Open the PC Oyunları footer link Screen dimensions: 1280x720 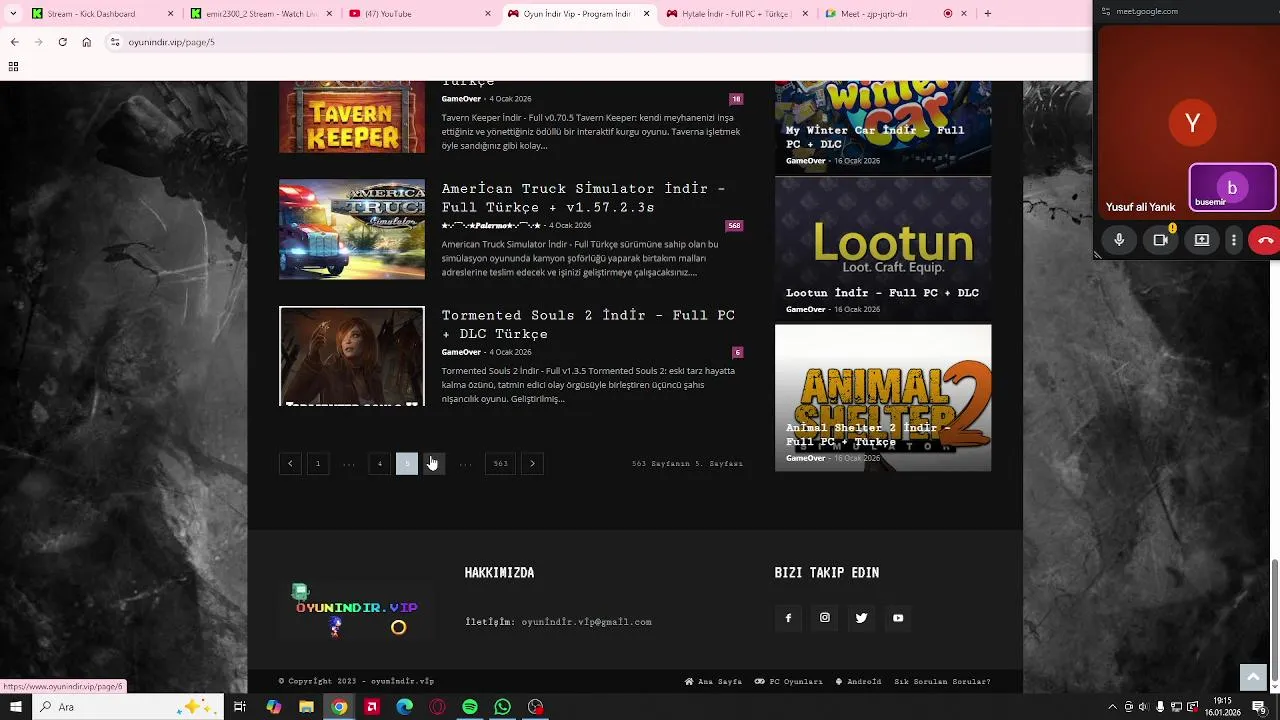click(x=789, y=682)
